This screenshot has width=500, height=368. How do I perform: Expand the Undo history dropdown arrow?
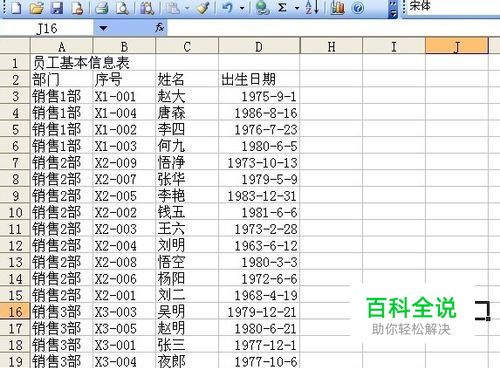tap(242, 8)
